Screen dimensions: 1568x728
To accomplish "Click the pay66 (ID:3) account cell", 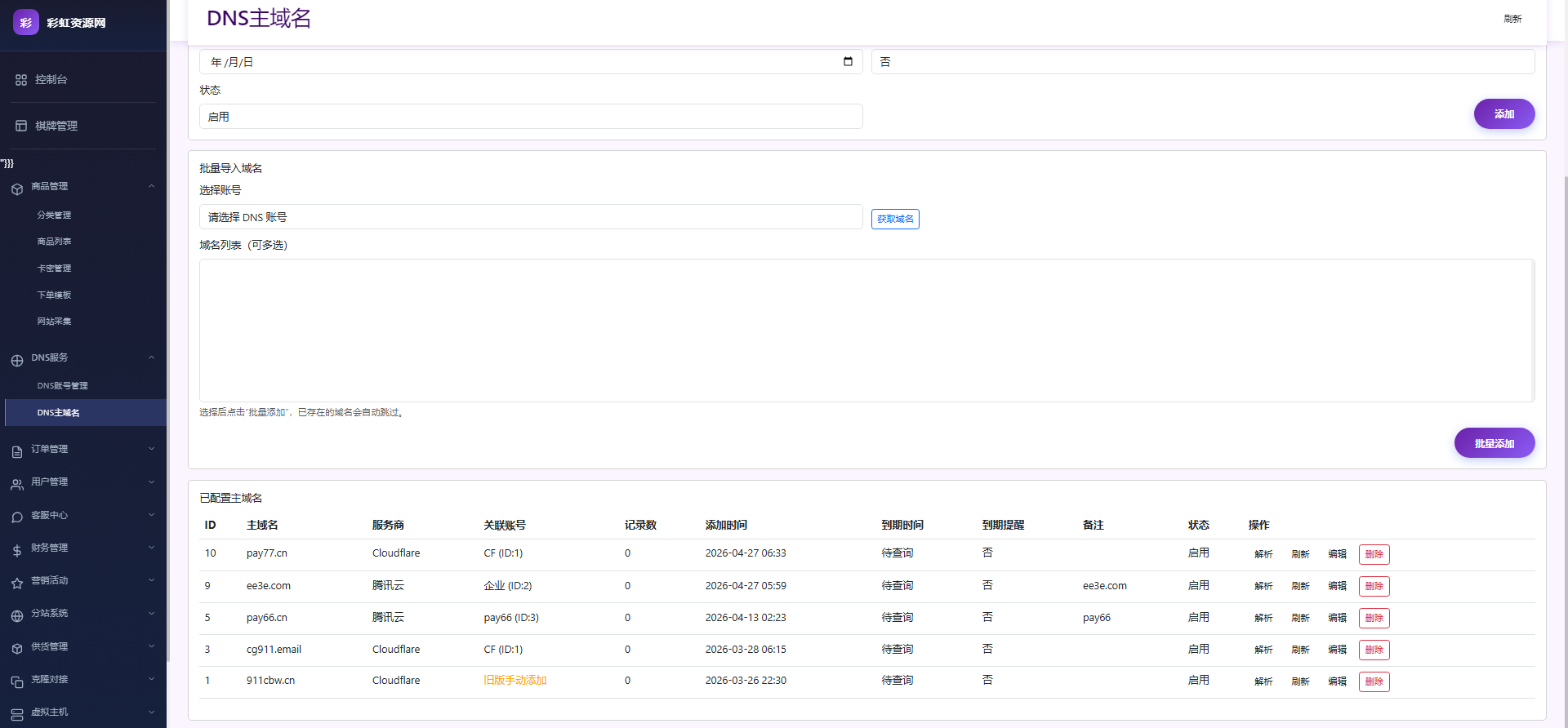I will (511, 618).
